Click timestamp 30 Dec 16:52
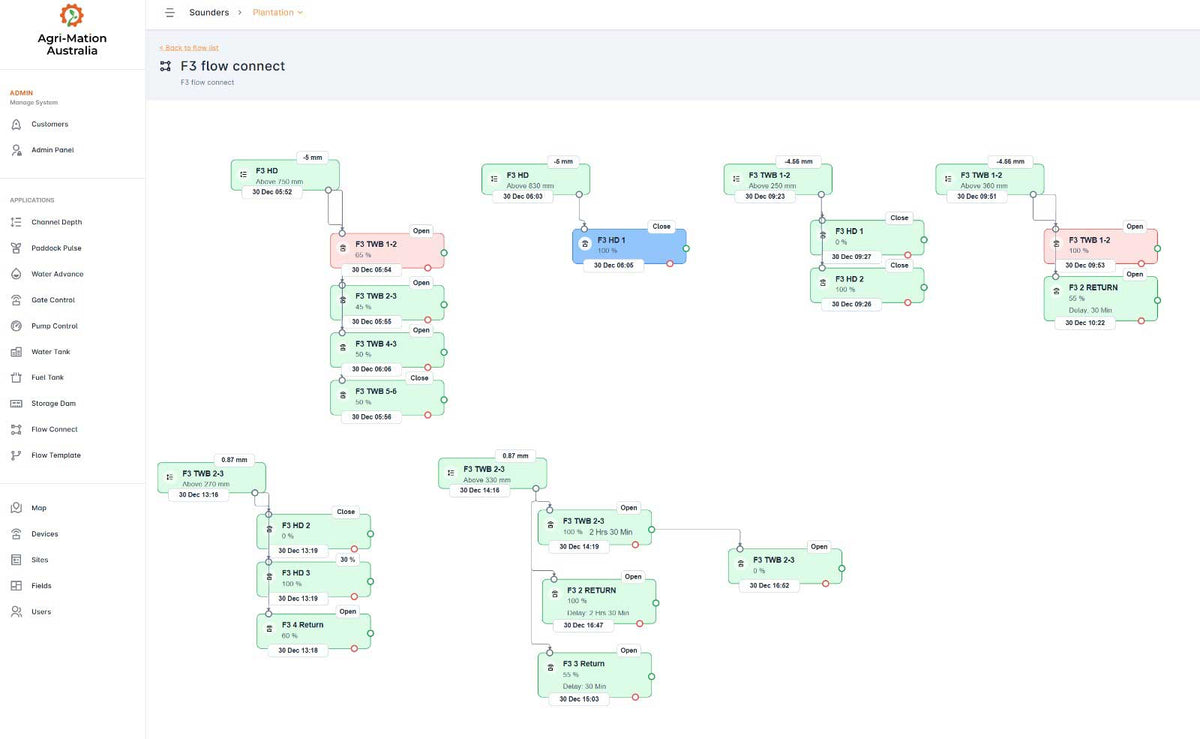The image size is (1200, 739). pos(770,586)
